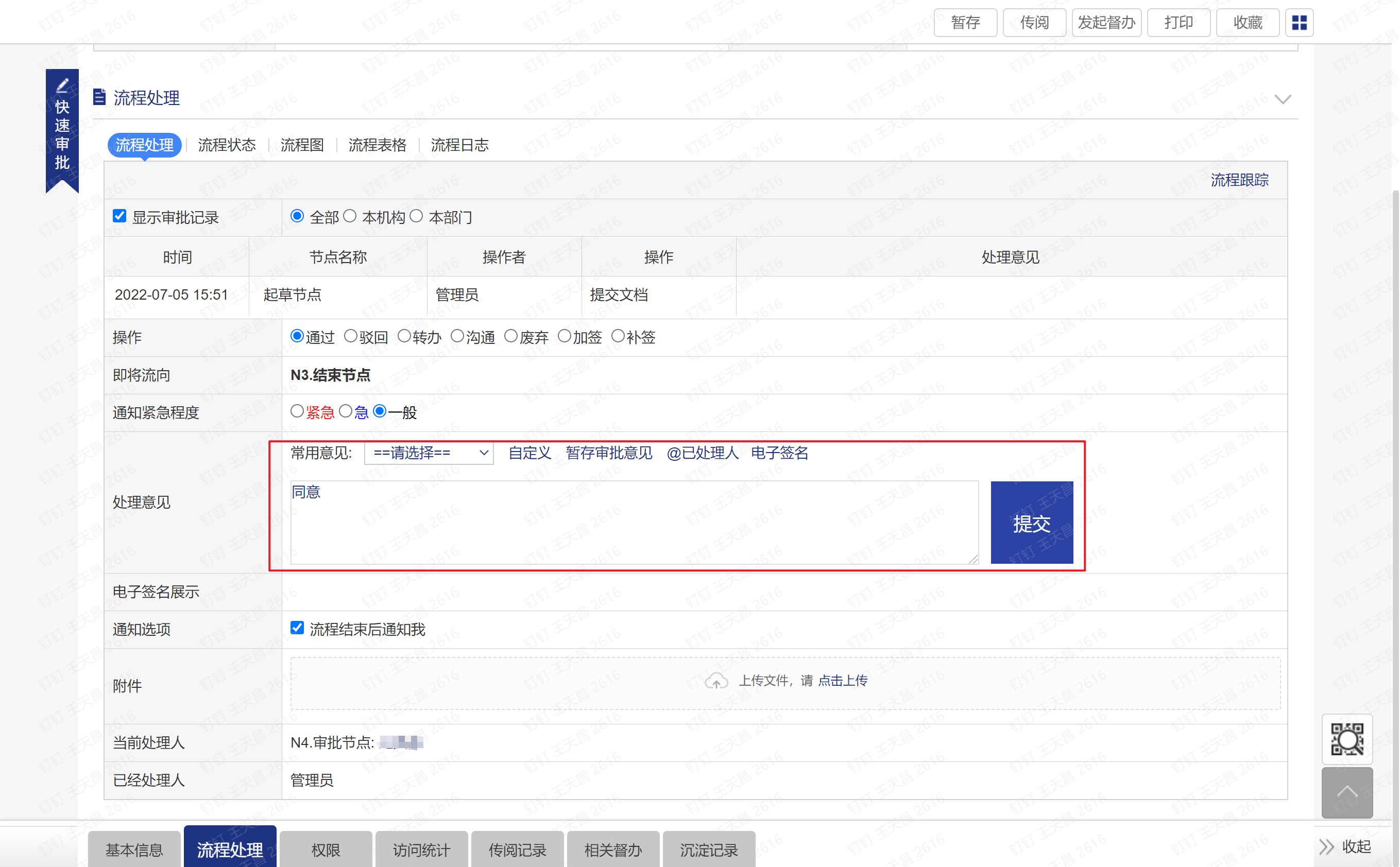Click the cloud upload icon in the 附件 area
This screenshot has width=1400, height=867.
[x=716, y=681]
